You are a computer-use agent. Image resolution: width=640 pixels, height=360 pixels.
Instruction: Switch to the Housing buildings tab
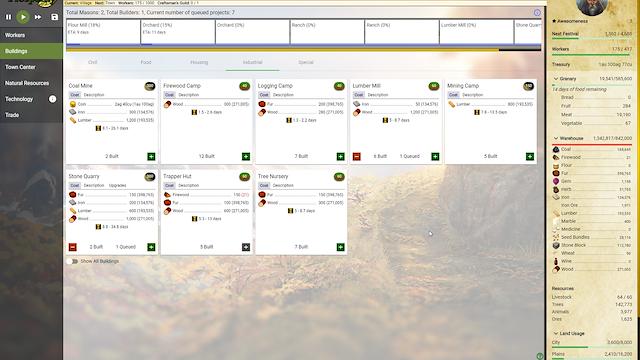[199, 62]
